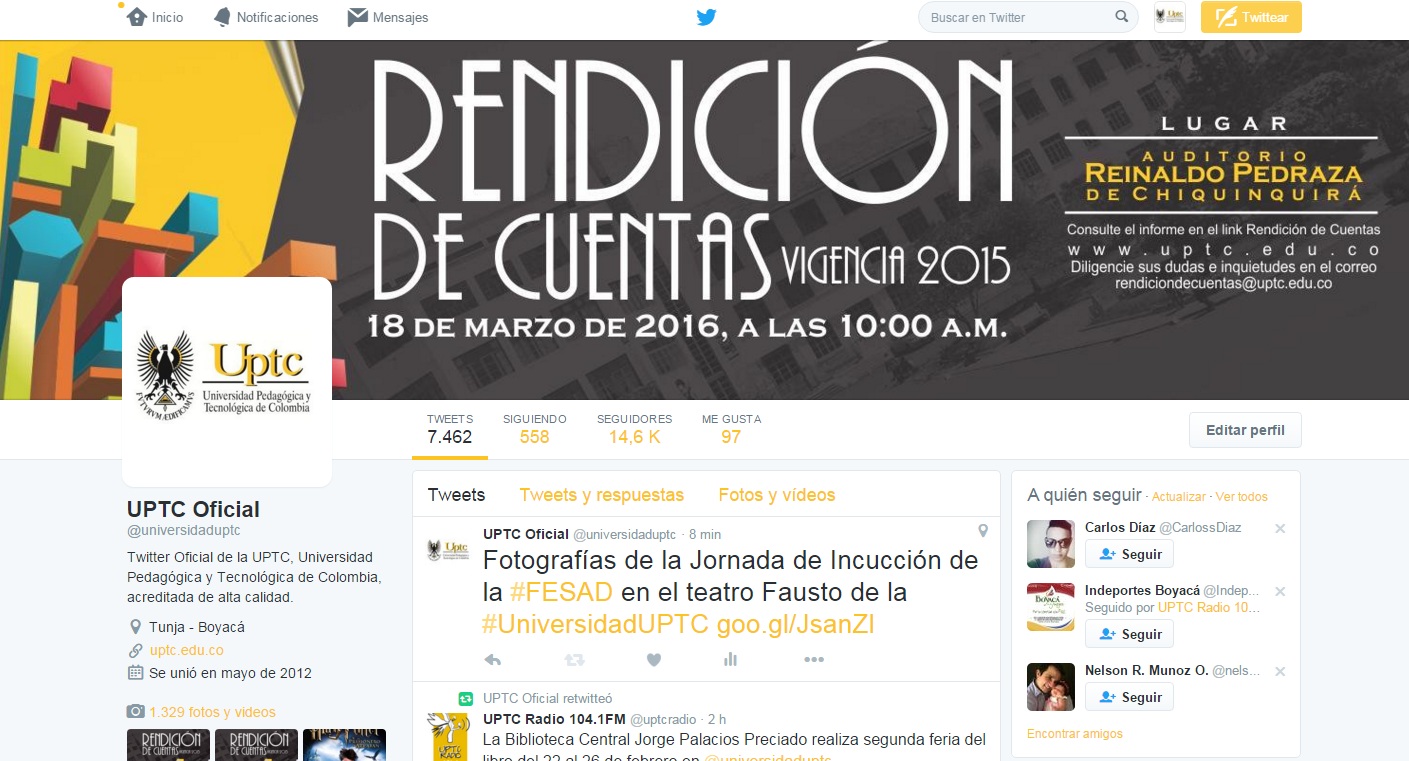
Task: Focus the Buscar en Twitter field
Action: click(1028, 17)
